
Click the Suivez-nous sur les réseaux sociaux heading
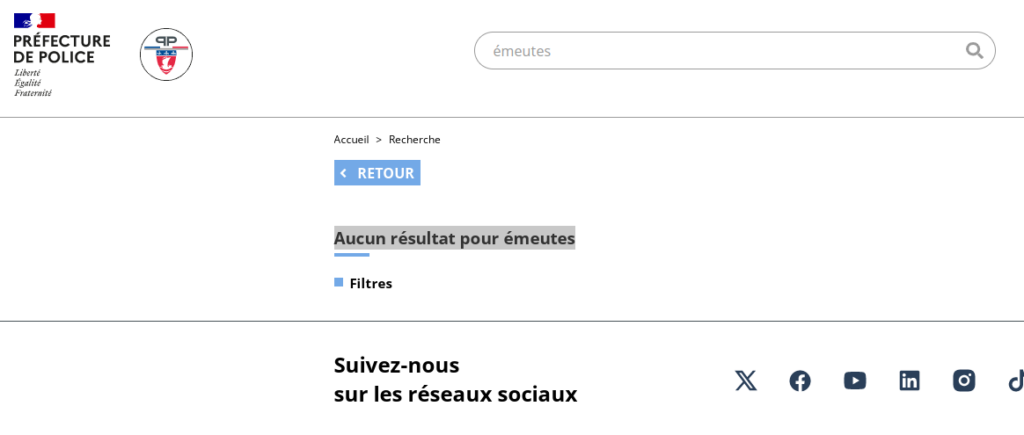pos(455,379)
